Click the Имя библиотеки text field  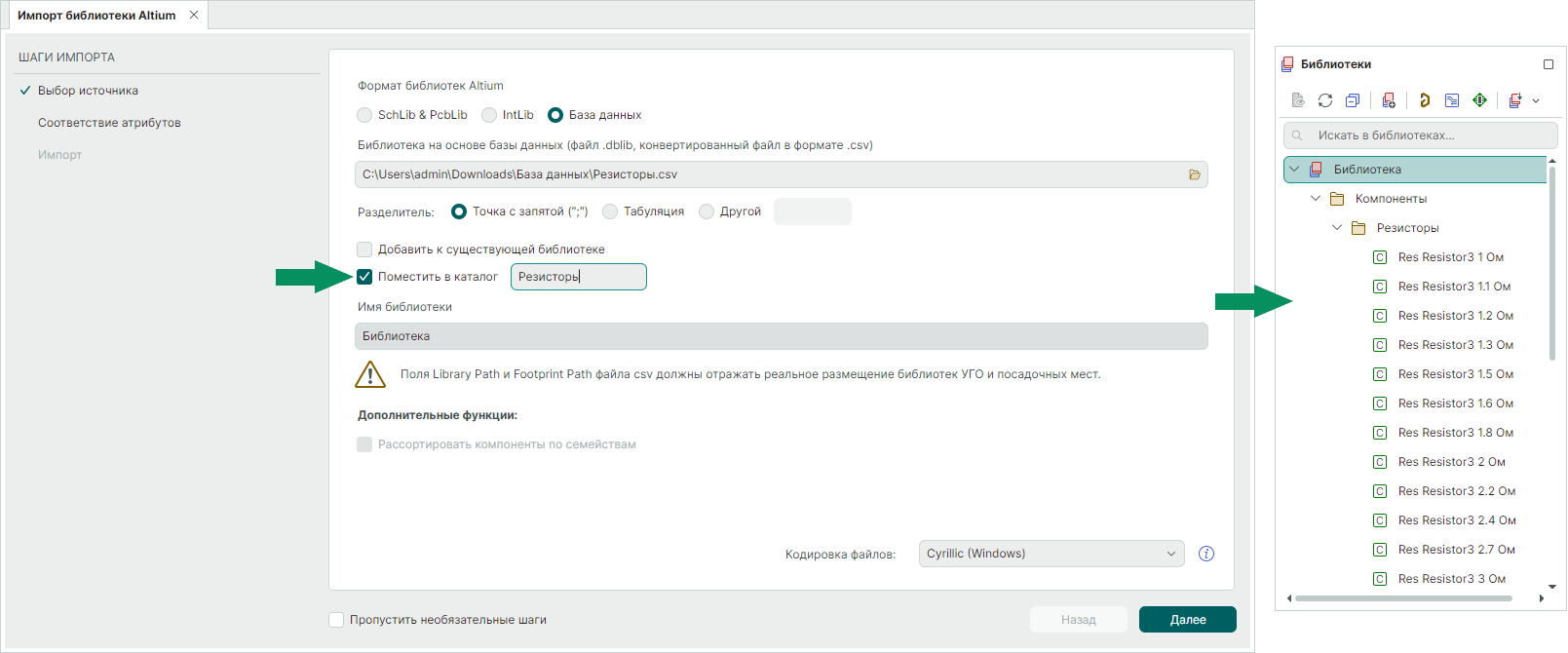coord(782,336)
